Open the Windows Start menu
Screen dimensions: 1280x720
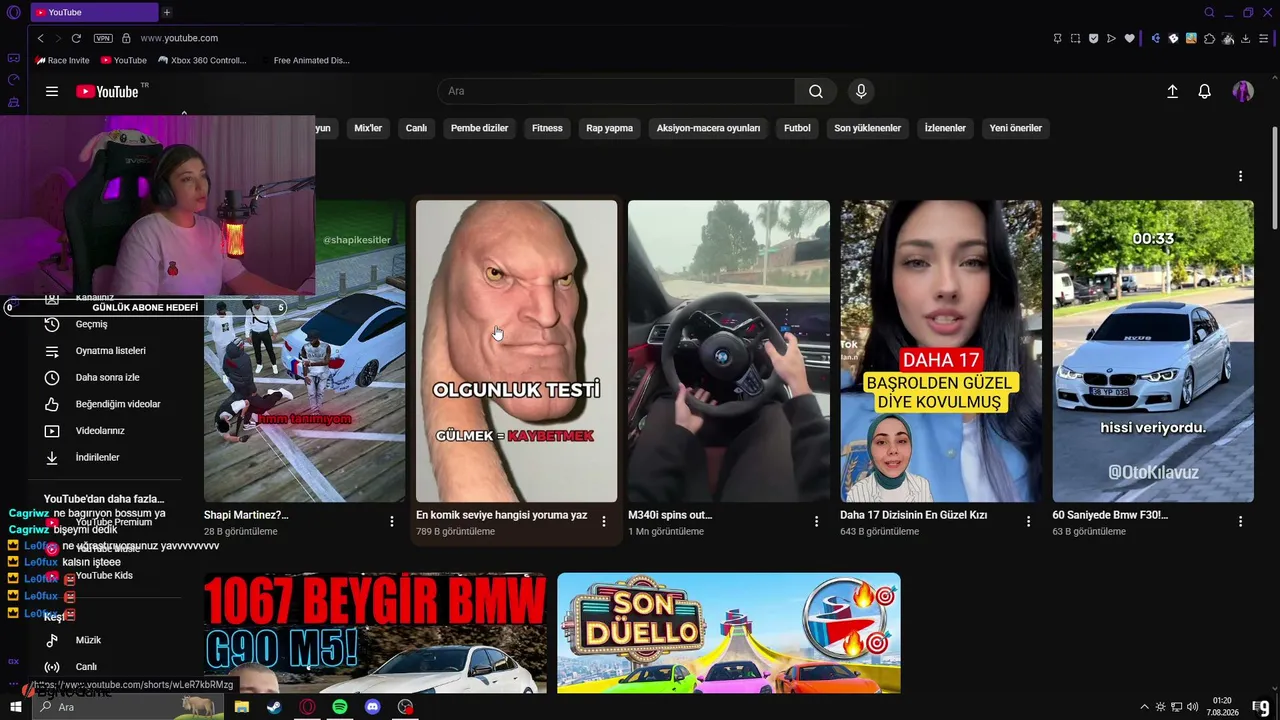16,707
